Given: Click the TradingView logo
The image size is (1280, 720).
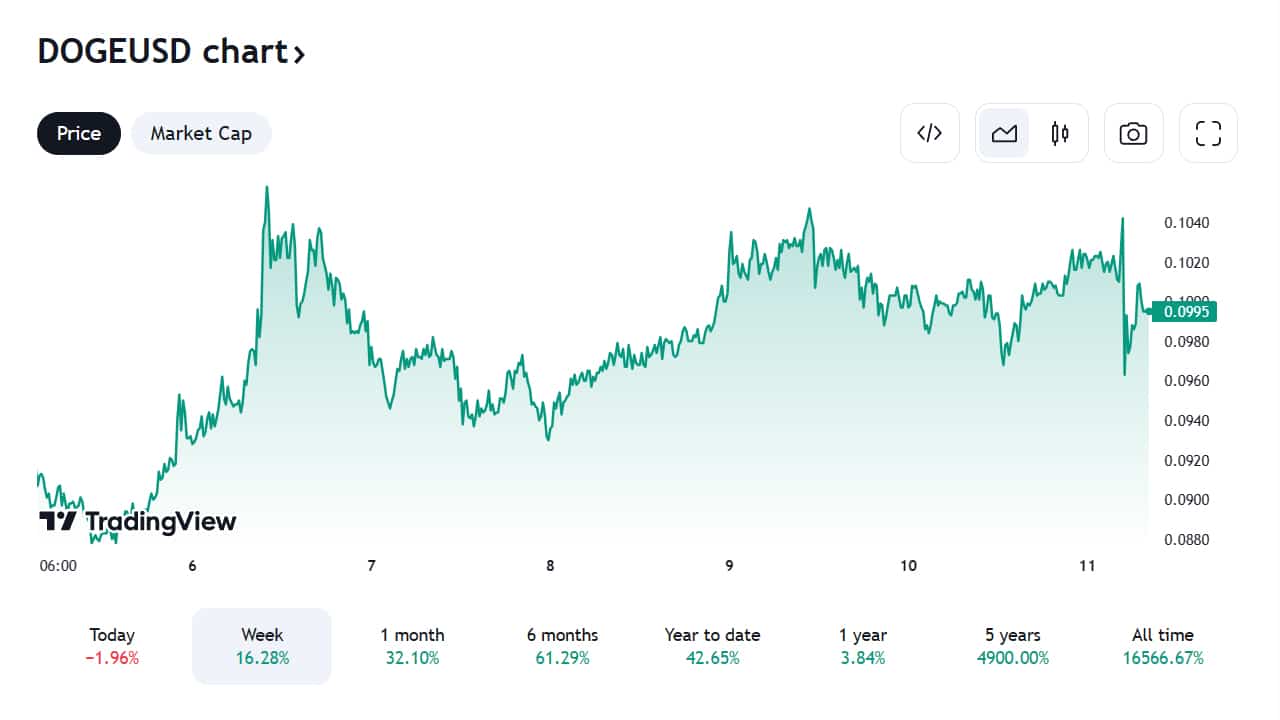Looking at the screenshot, I should click(138, 521).
